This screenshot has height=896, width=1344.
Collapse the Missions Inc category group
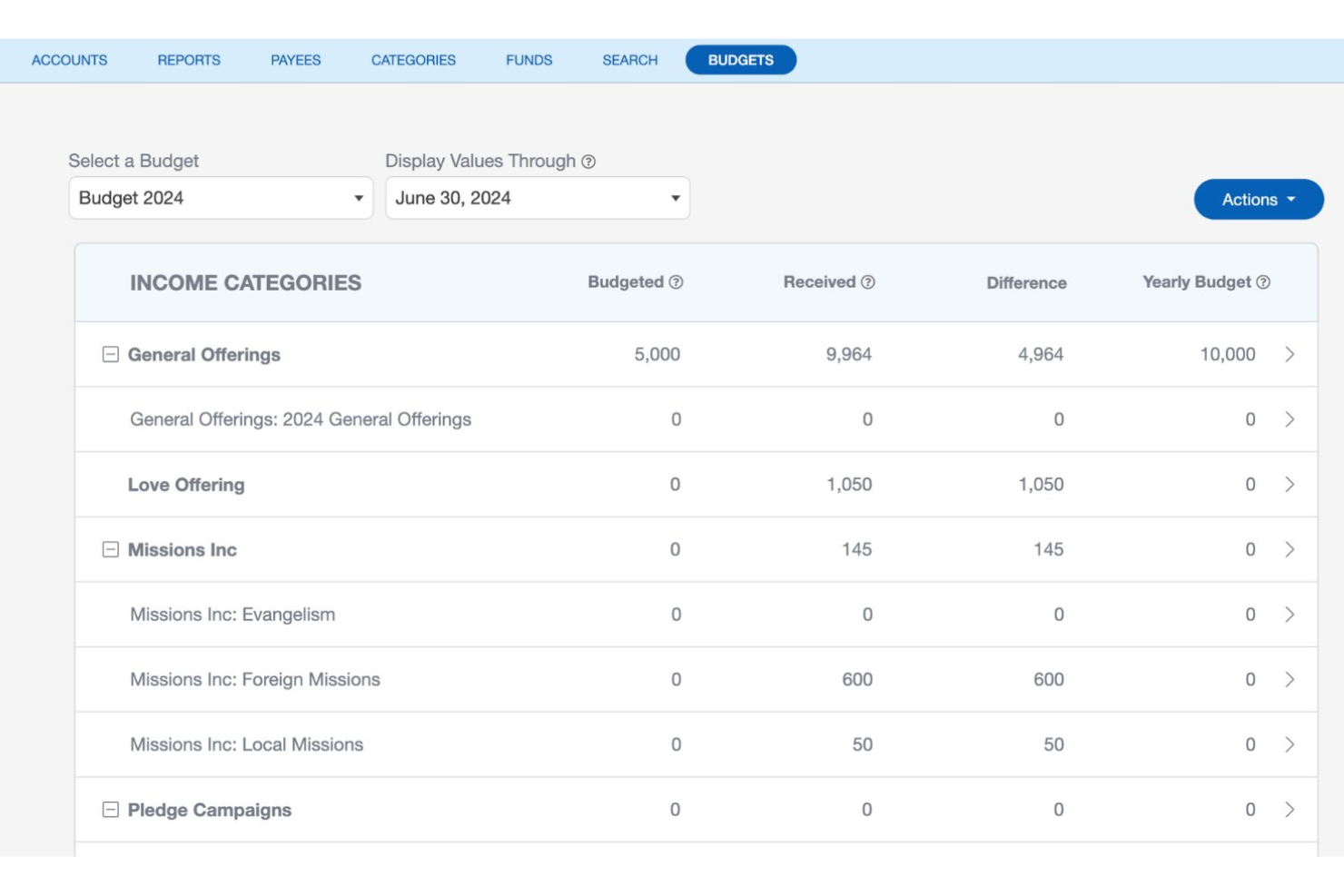click(x=111, y=550)
